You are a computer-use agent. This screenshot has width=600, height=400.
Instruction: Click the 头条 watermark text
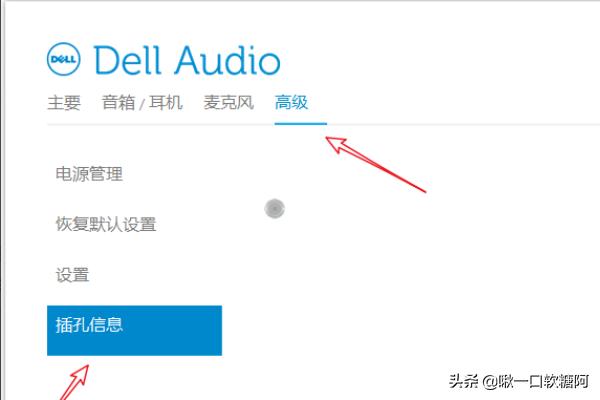tap(463, 381)
